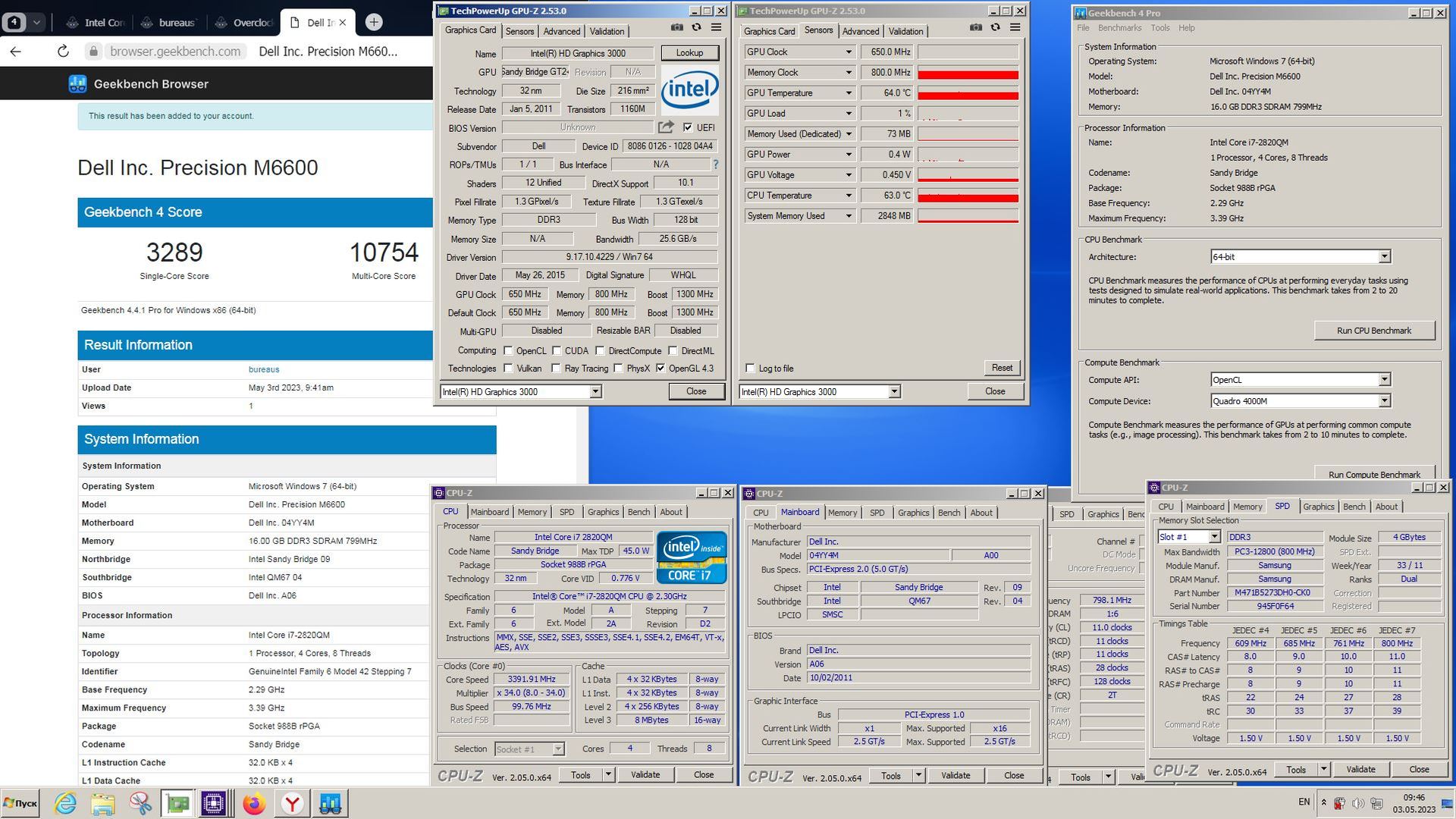Open Yandex Browser from the taskbar
The height and width of the screenshot is (819, 1456).
(292, 803)
